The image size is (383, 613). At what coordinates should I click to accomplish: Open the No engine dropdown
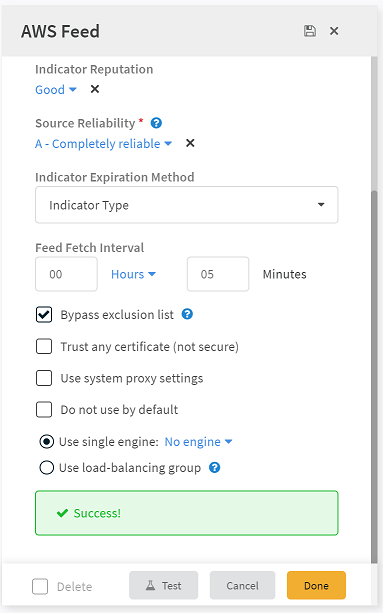point(198,442)
